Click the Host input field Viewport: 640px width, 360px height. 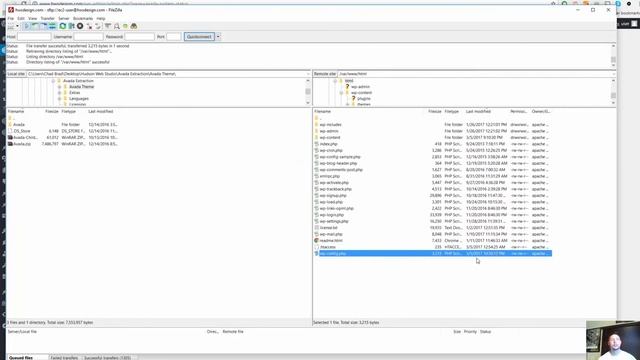(34, 37)
